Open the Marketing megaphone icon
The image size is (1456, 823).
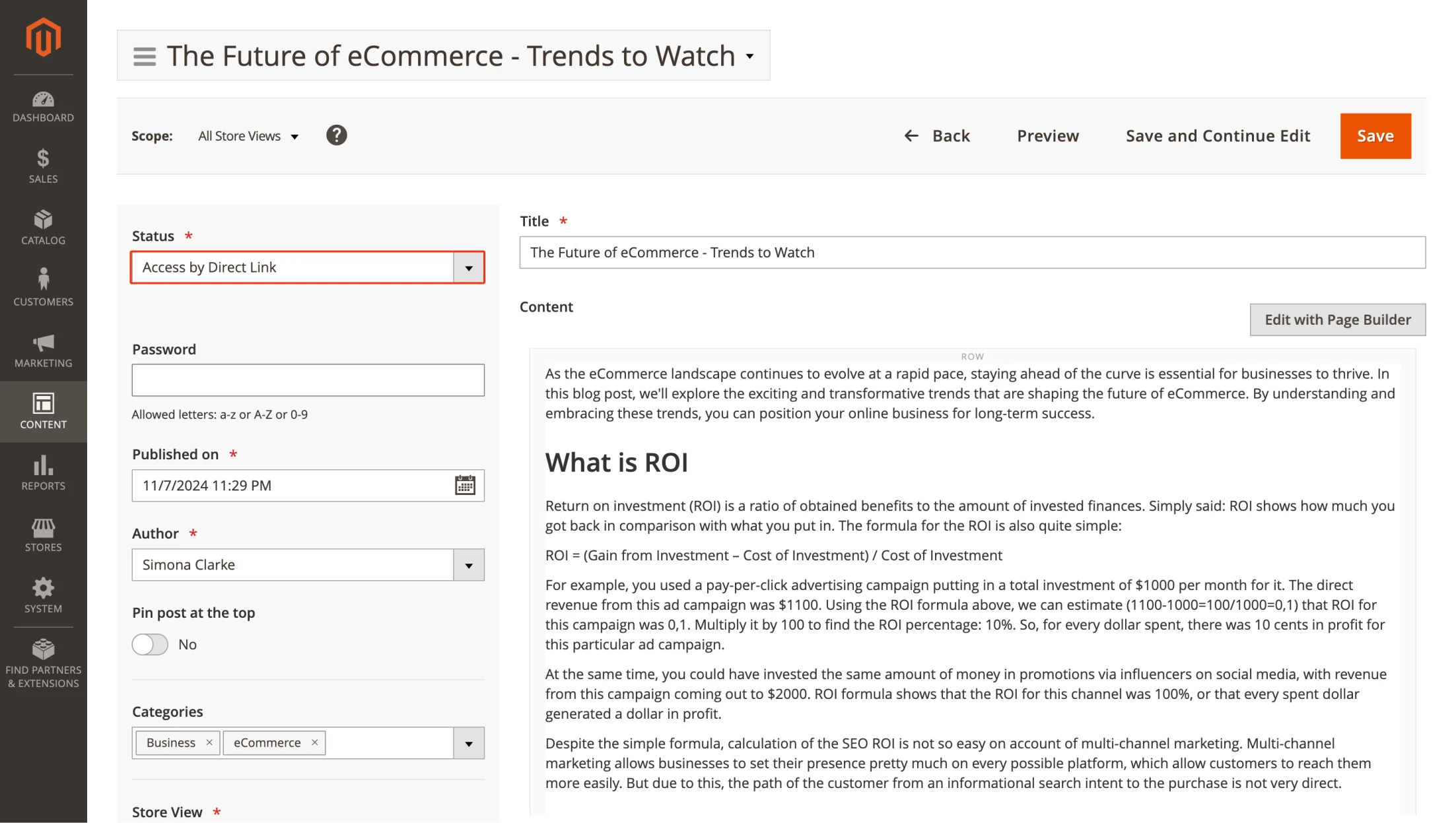(43, 350)
